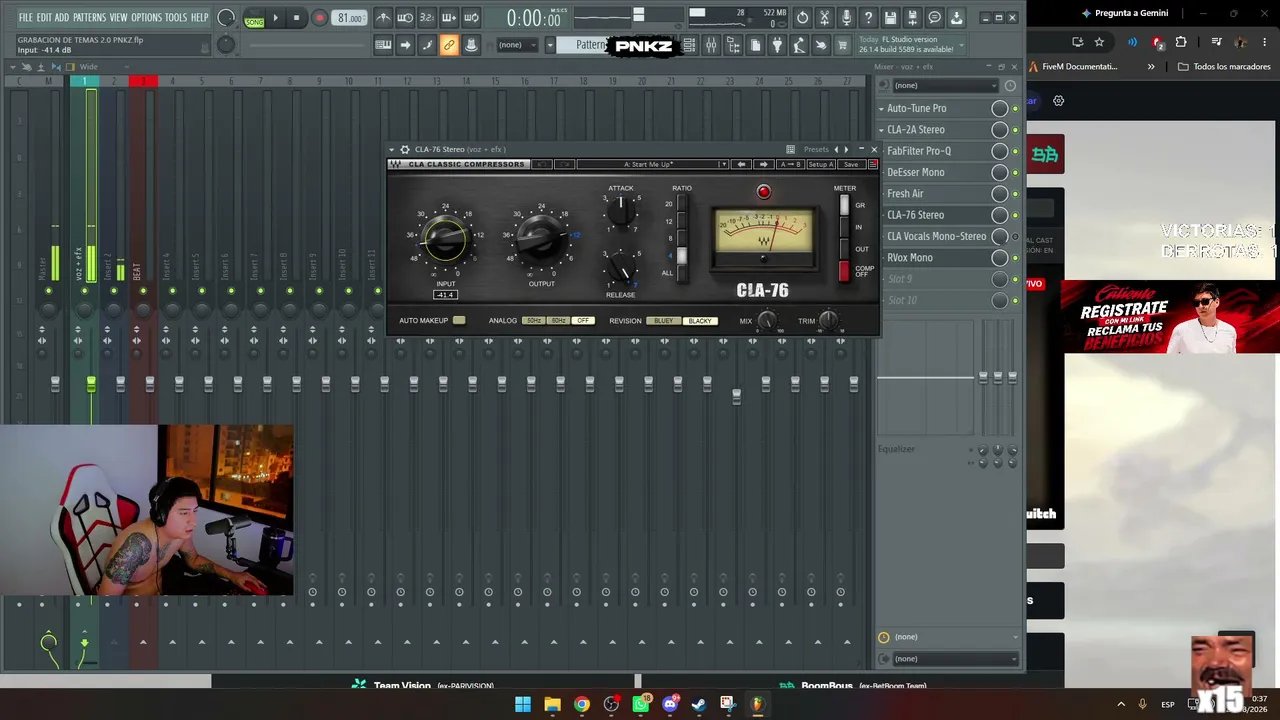
Task: Click the CLA-76 INPUT knob
Action: click(x=445, y=238)
